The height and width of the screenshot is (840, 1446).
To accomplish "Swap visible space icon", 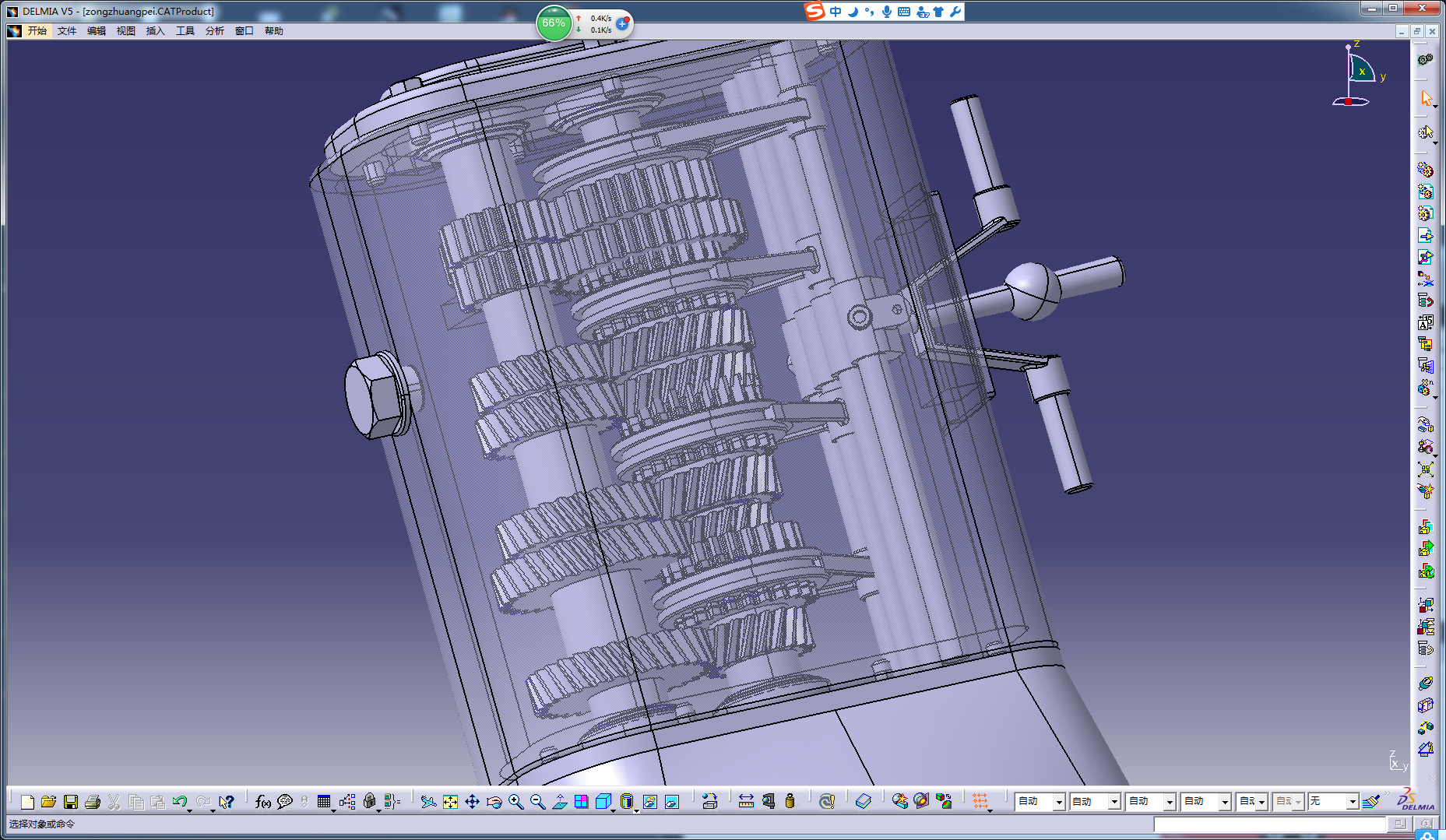I will (671, 802).
